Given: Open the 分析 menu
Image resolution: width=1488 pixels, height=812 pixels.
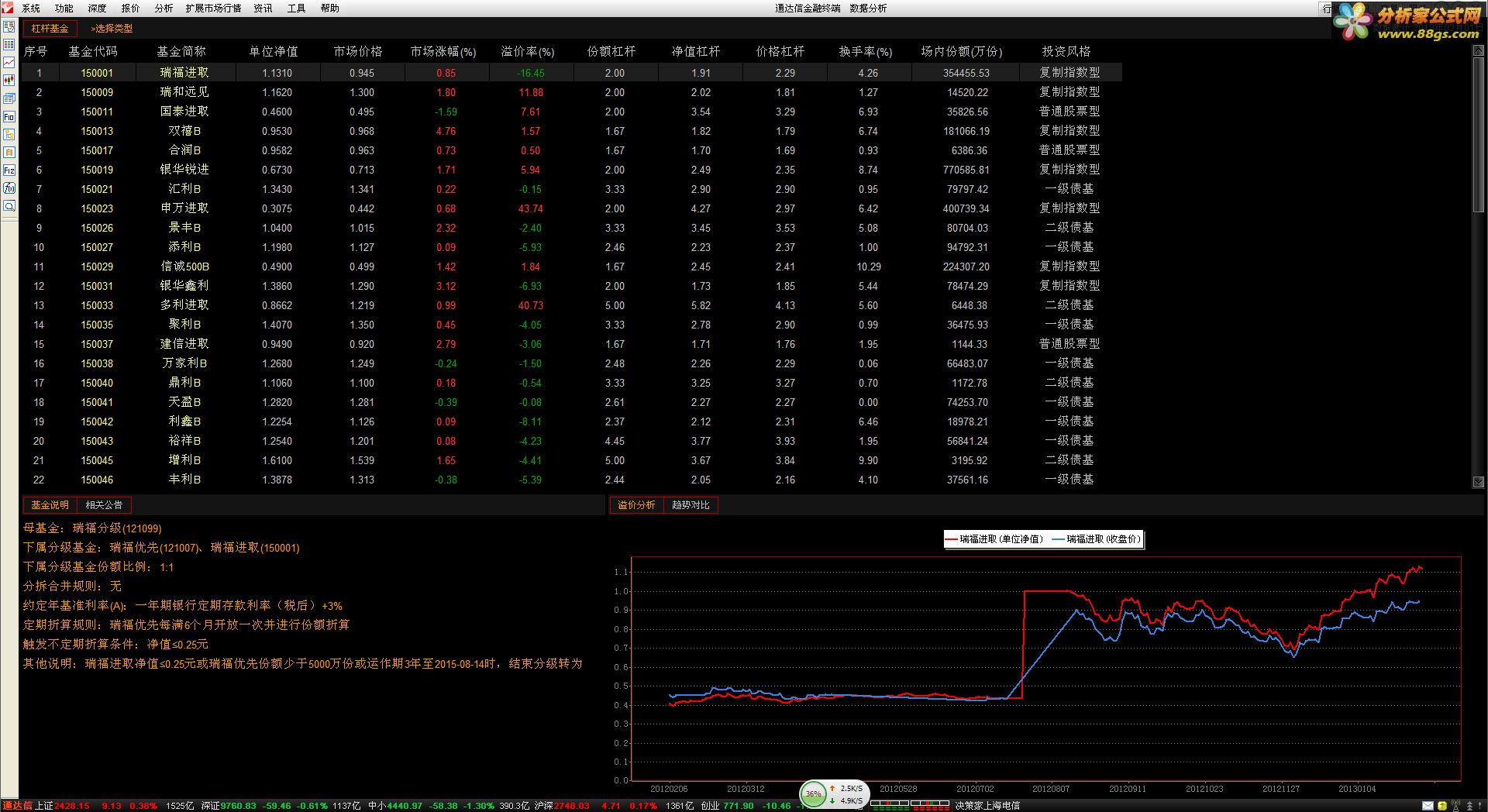Looking at the screenshot, I should pos(164,9).
